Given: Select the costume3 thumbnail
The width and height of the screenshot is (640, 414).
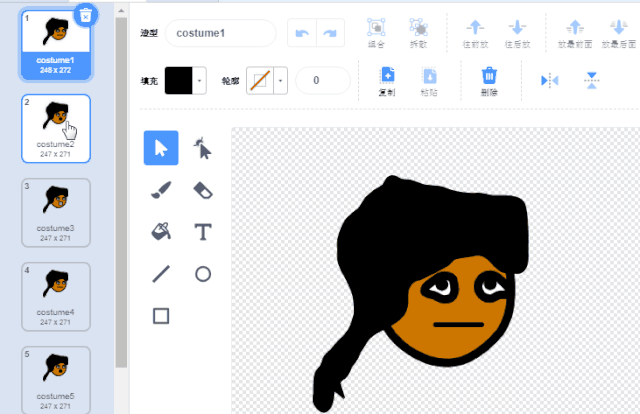Looking at the screenshot, I should click(56, 211).
